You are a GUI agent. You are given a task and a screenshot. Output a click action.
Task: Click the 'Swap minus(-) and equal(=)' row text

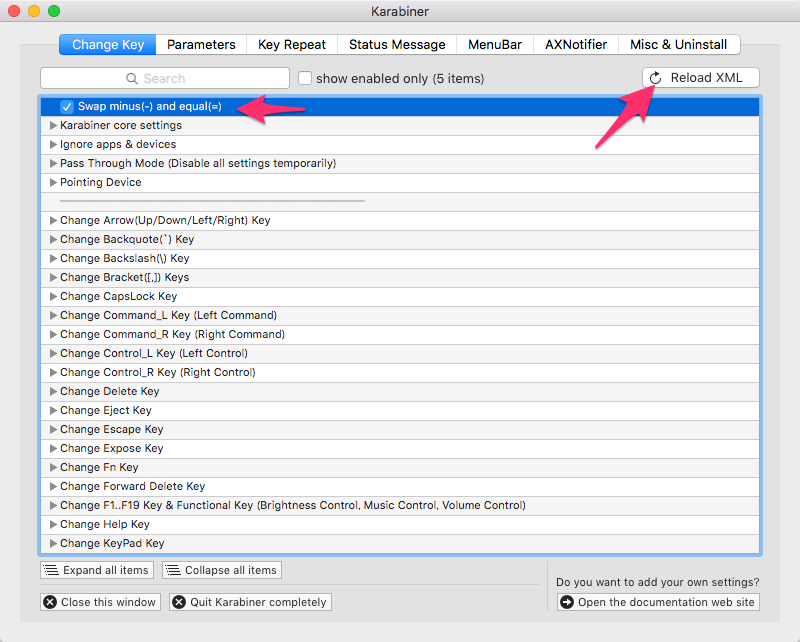(x=149, y=107)
